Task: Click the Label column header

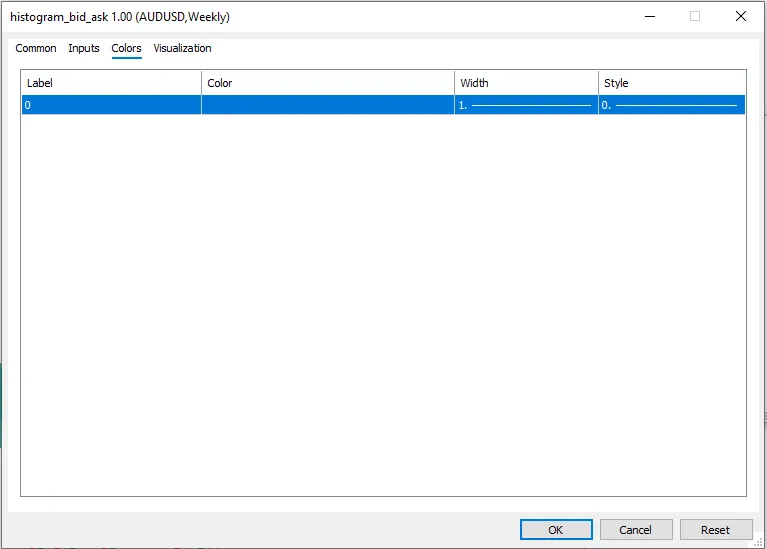Action: coord(112,83)
